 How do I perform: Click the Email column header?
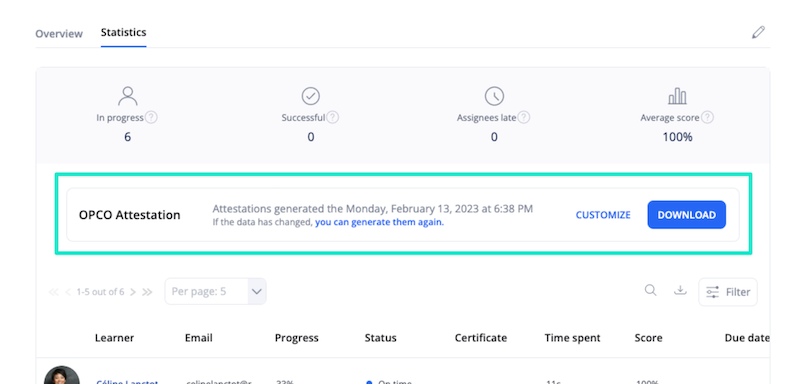click(198, 338)
